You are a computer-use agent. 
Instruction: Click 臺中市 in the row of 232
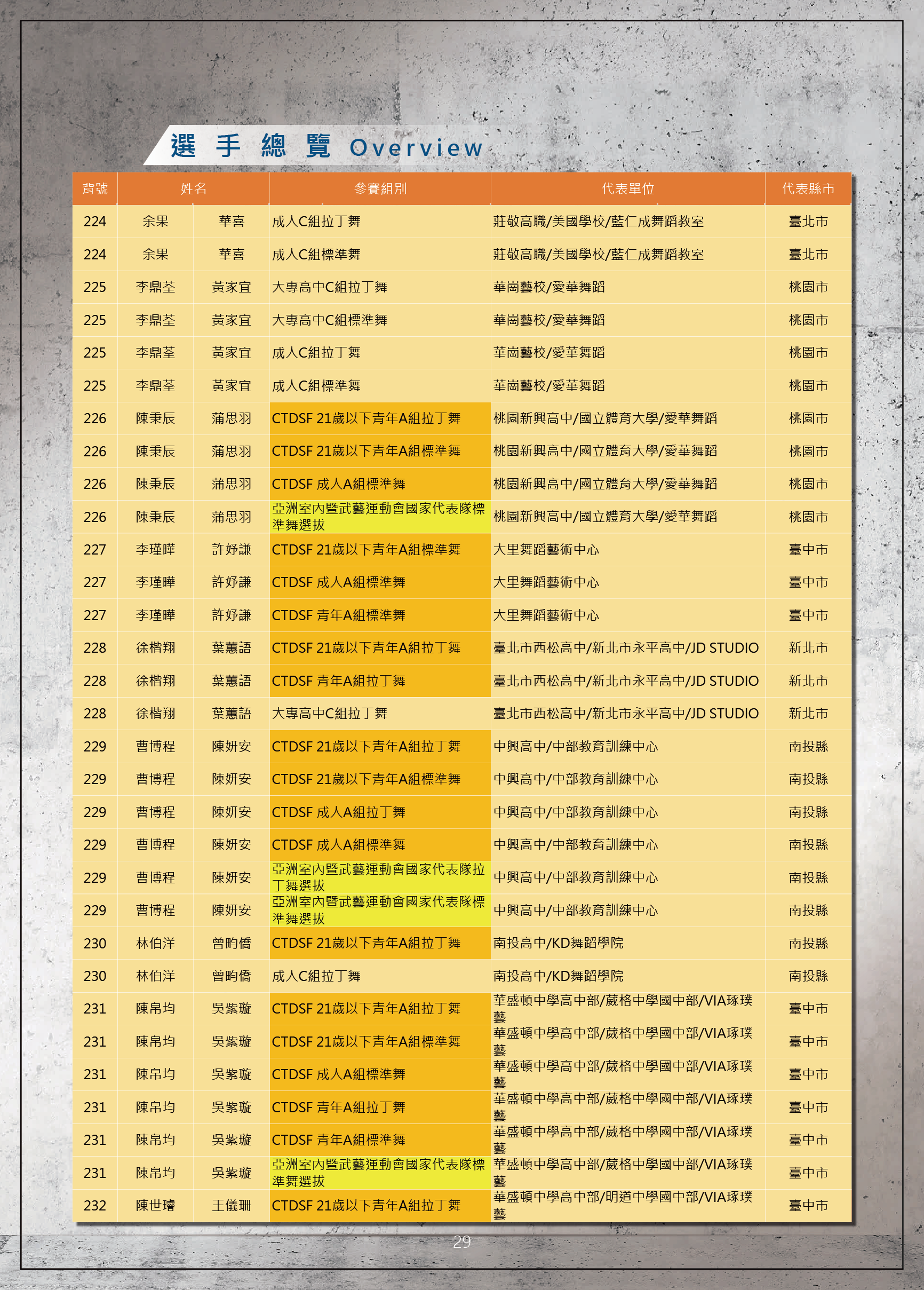(808, 1205)
